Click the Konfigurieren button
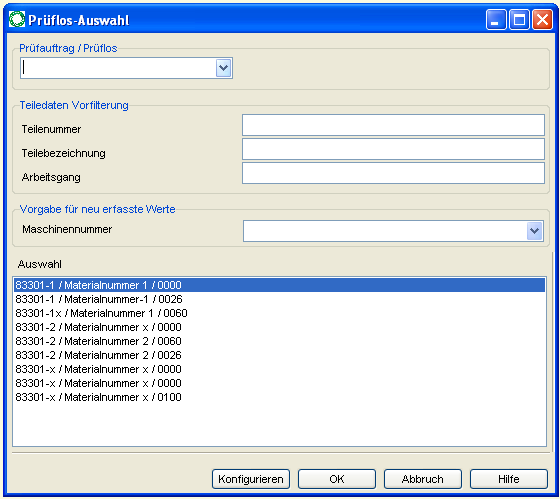 [x=251, y=479]
